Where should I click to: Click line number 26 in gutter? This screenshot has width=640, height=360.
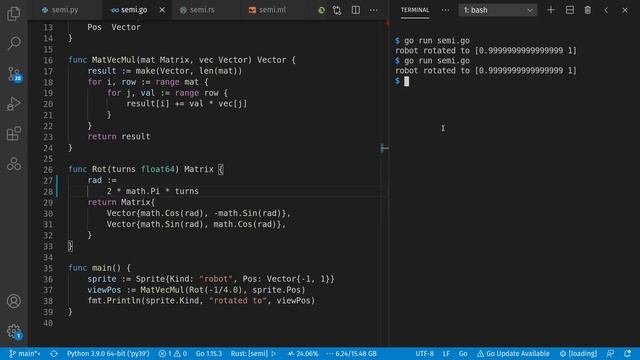click(x=48, y=169)
